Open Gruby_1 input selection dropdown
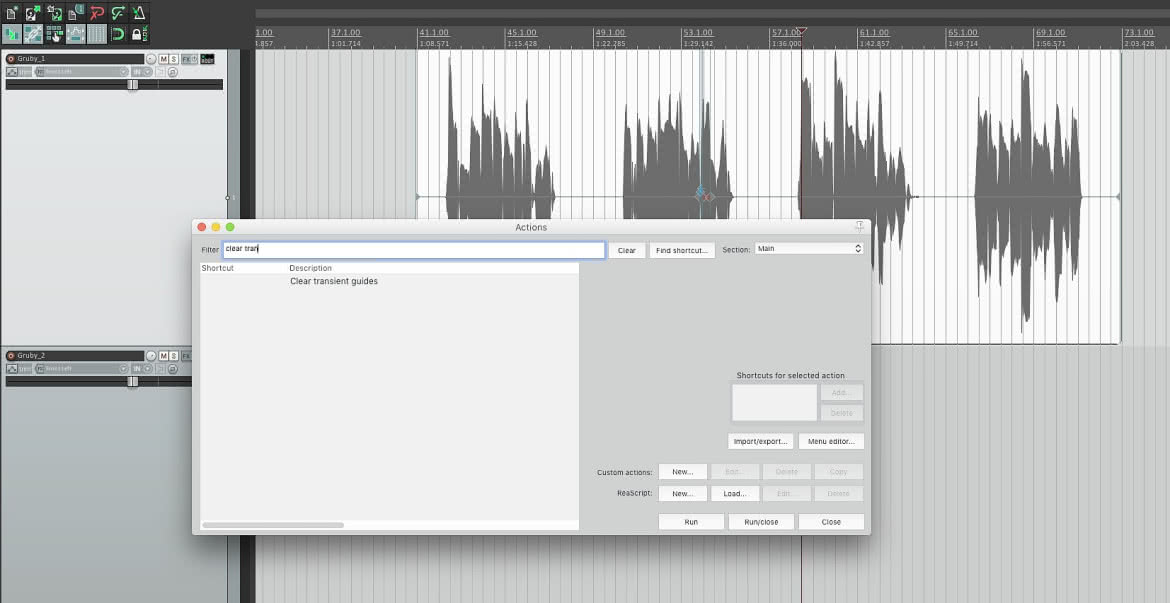The height and width of the screenshot is (603, 1170). click(x=82, y=72)
